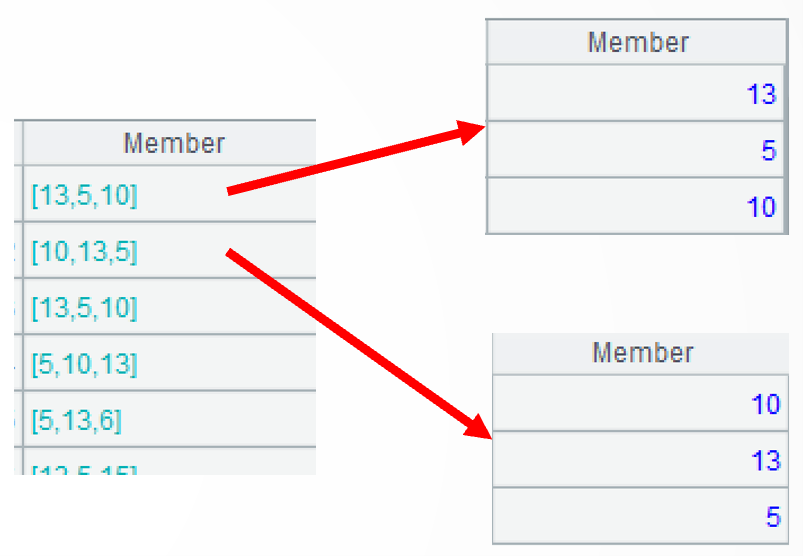The image size is (803, 556).
Task: Click the Member header of the bottom-right table
Action: (x=643, y=353)
